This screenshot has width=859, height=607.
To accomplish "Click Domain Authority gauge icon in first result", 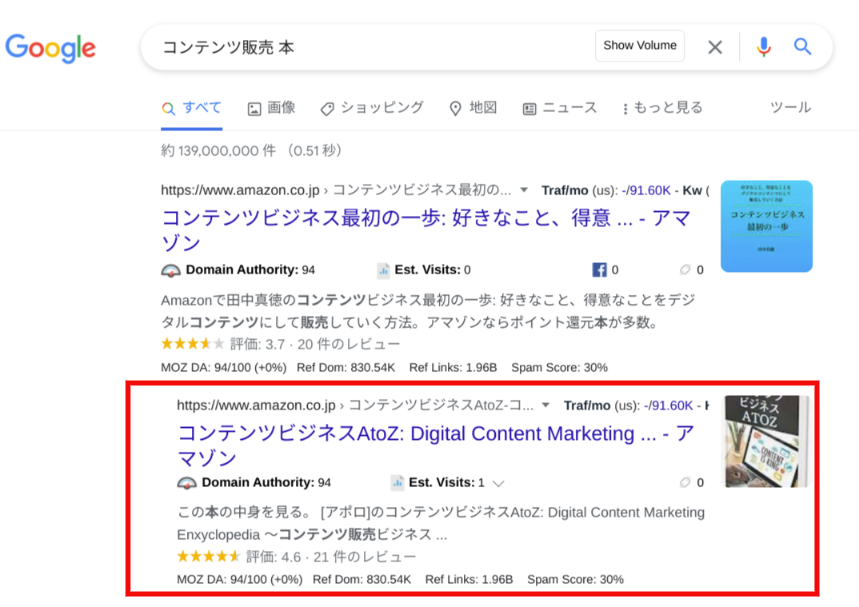I will point(171,270).
